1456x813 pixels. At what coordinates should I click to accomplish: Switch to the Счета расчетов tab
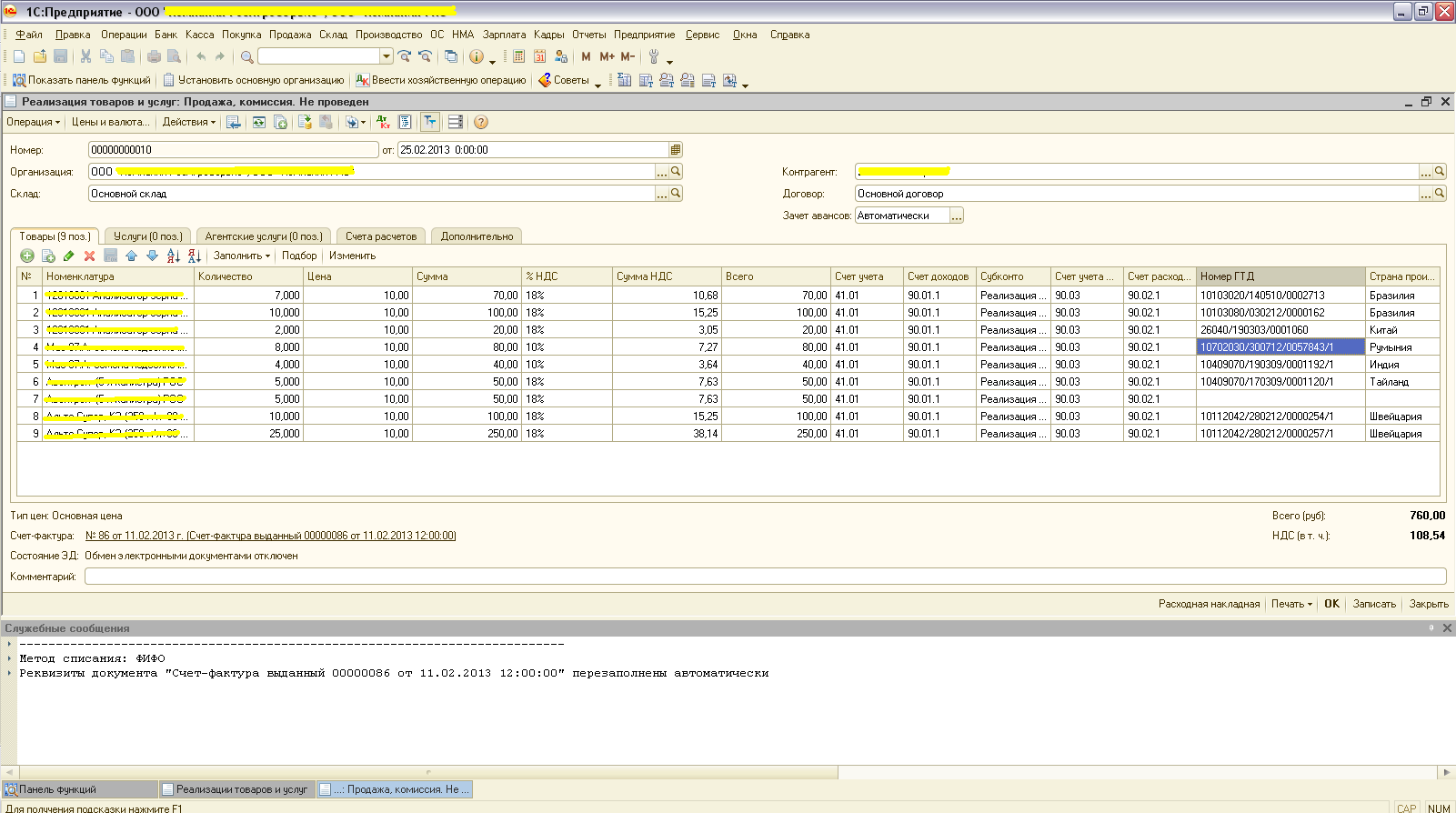pyautogui.click(x=381, y=236)
